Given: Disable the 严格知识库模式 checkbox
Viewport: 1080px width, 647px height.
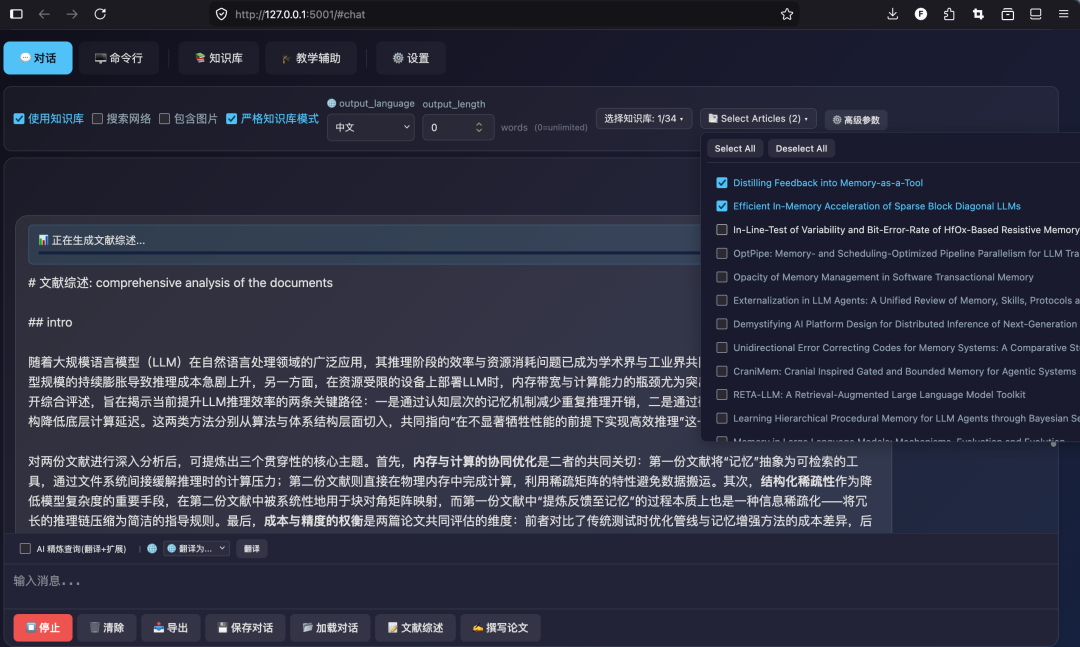Looking at the screenshot, I should (231, 119).
